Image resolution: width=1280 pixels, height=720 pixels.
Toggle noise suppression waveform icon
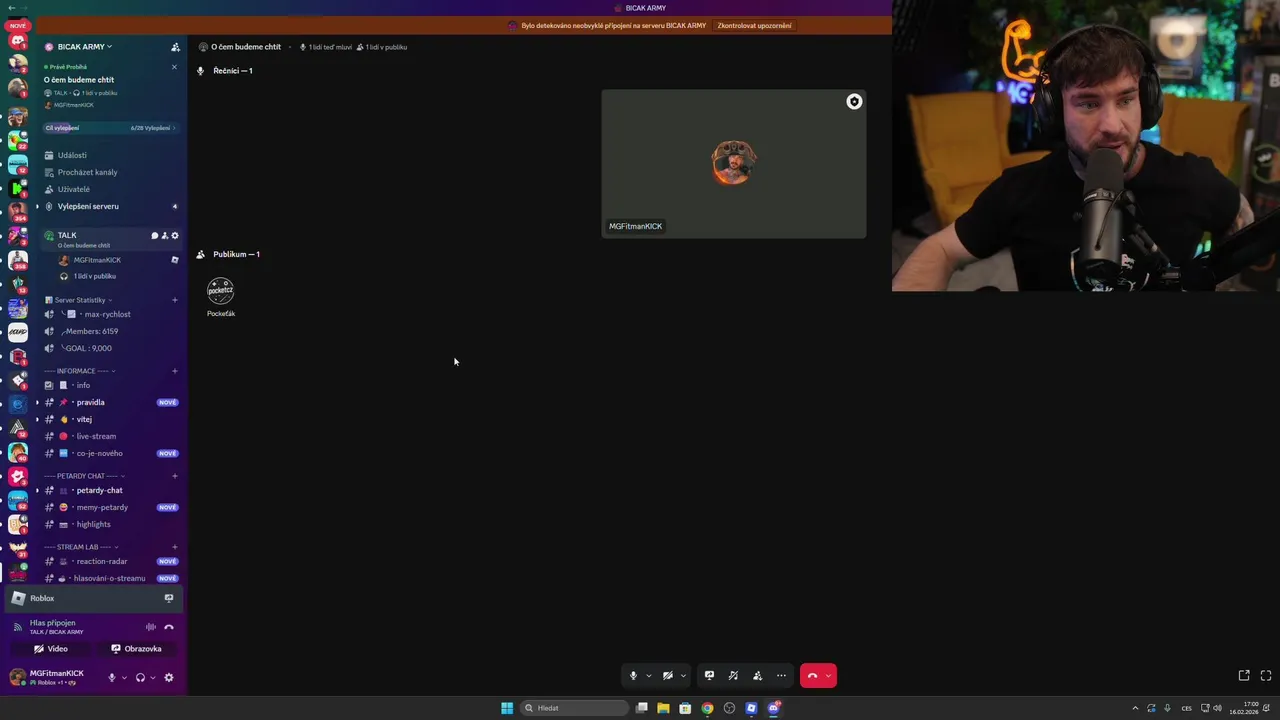(151, 627)
